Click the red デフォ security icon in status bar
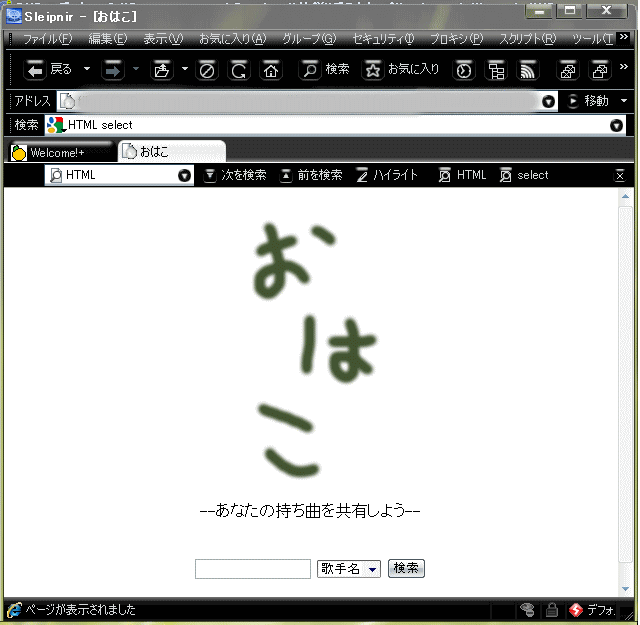Image resolution: width=640 pixels, height=625 pixels. tap(576, 610)
